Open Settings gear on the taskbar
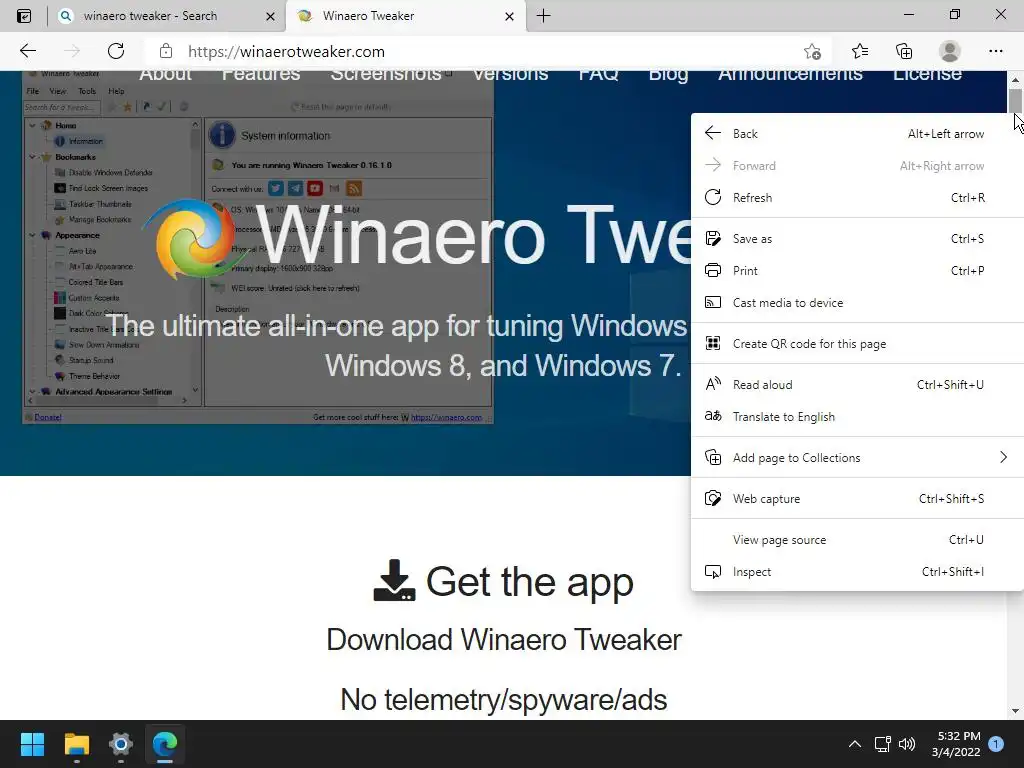Viewport: 1024px width, 768px height. pos(121,744)
